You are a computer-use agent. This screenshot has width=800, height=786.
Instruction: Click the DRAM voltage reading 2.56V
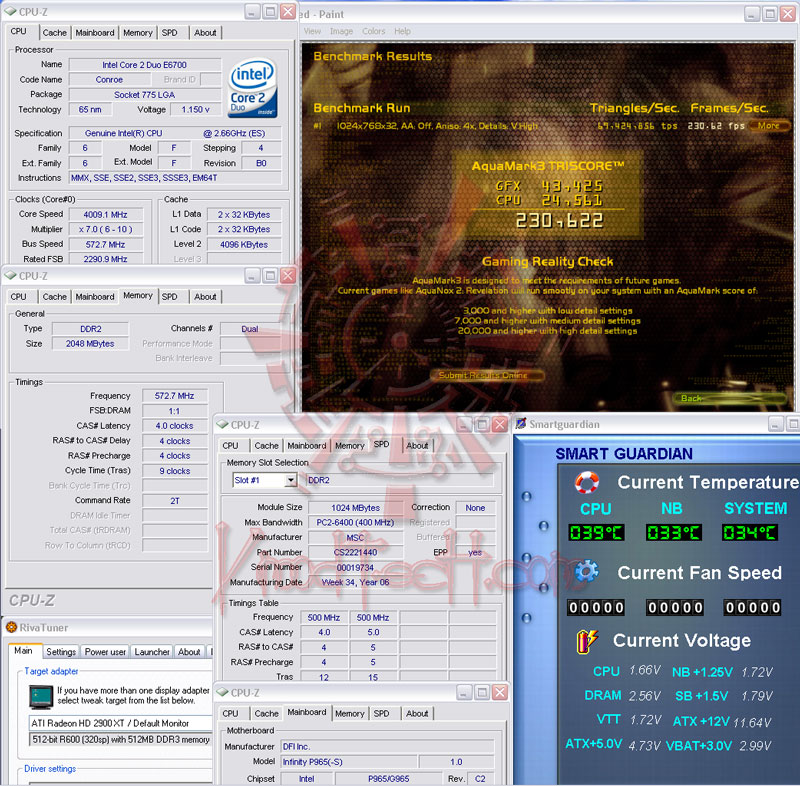(644, 696)
